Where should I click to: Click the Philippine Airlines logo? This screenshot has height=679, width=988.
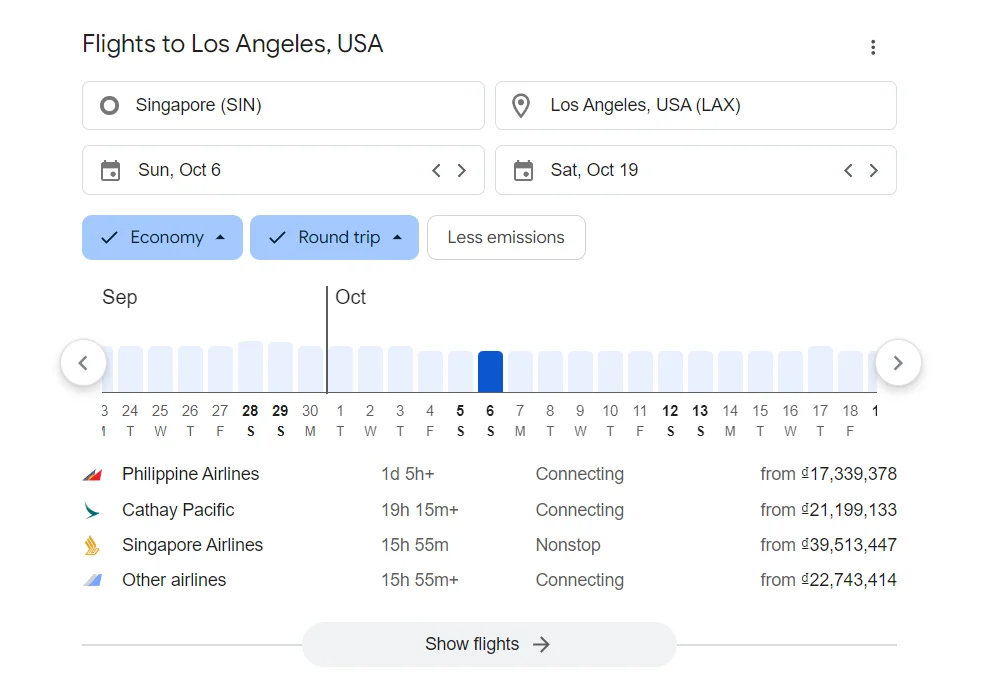(x=93, y=474)
